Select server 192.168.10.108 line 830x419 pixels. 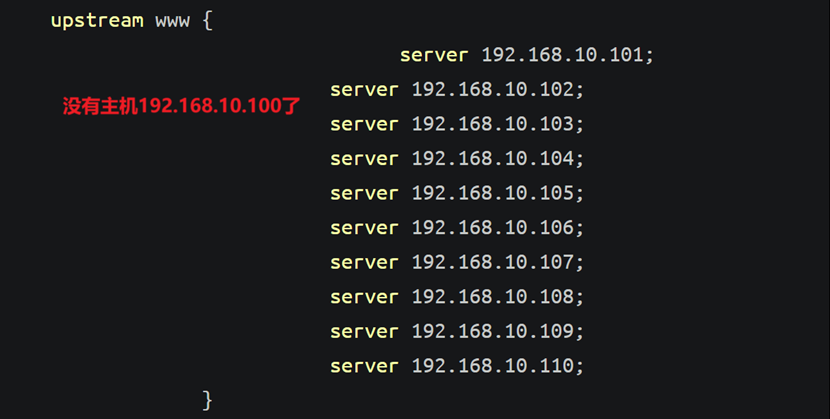[457, 297]
